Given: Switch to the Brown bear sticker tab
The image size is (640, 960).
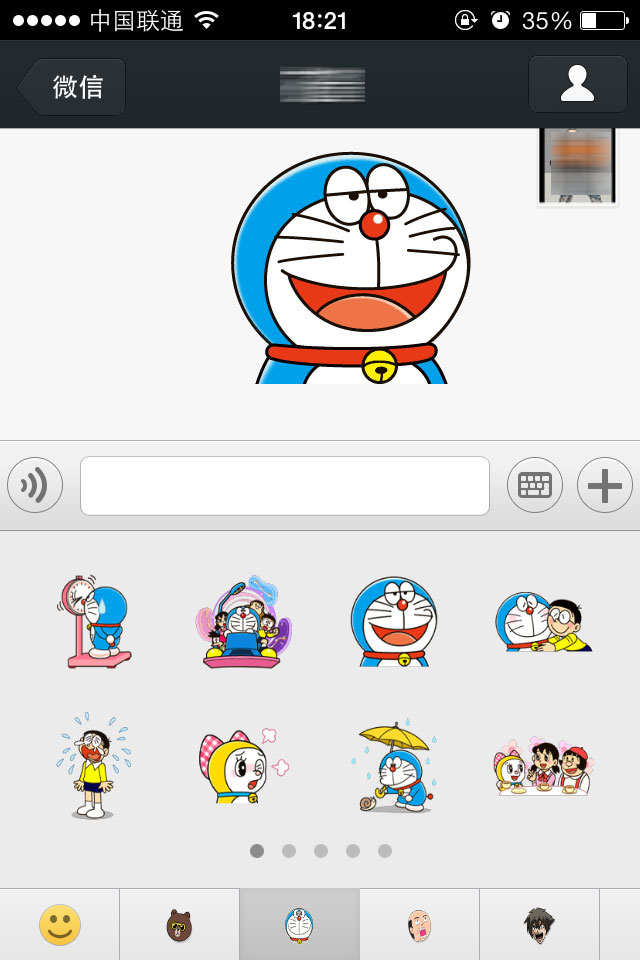Looking at the screenshot, I should tap(179, 925).
